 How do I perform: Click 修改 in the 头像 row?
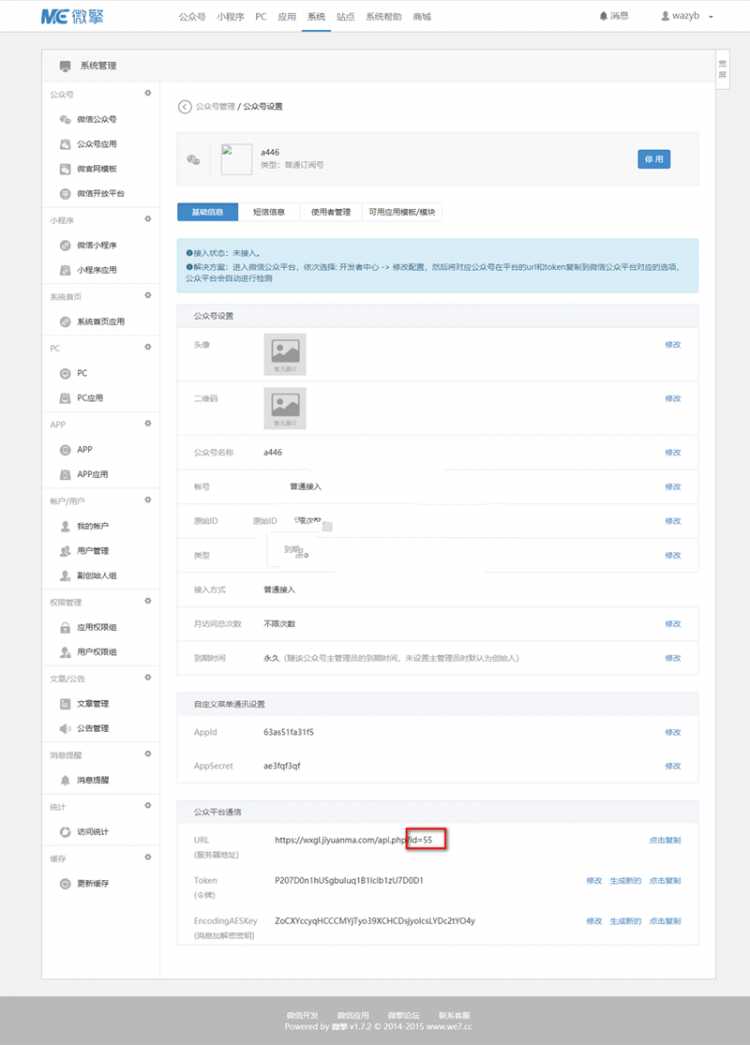coord(673,345)
